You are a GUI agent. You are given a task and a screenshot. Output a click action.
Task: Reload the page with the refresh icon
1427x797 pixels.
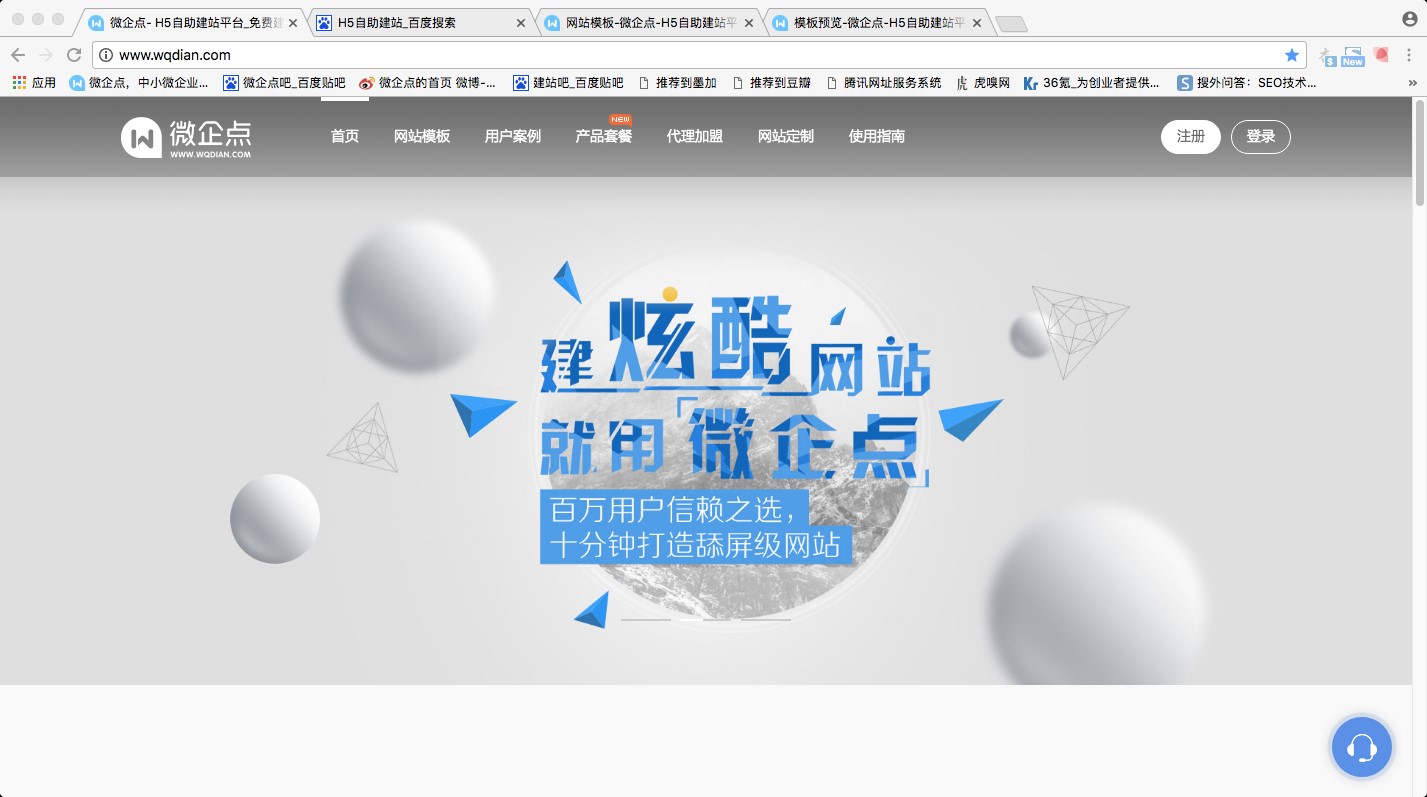(x=74, y=55)
